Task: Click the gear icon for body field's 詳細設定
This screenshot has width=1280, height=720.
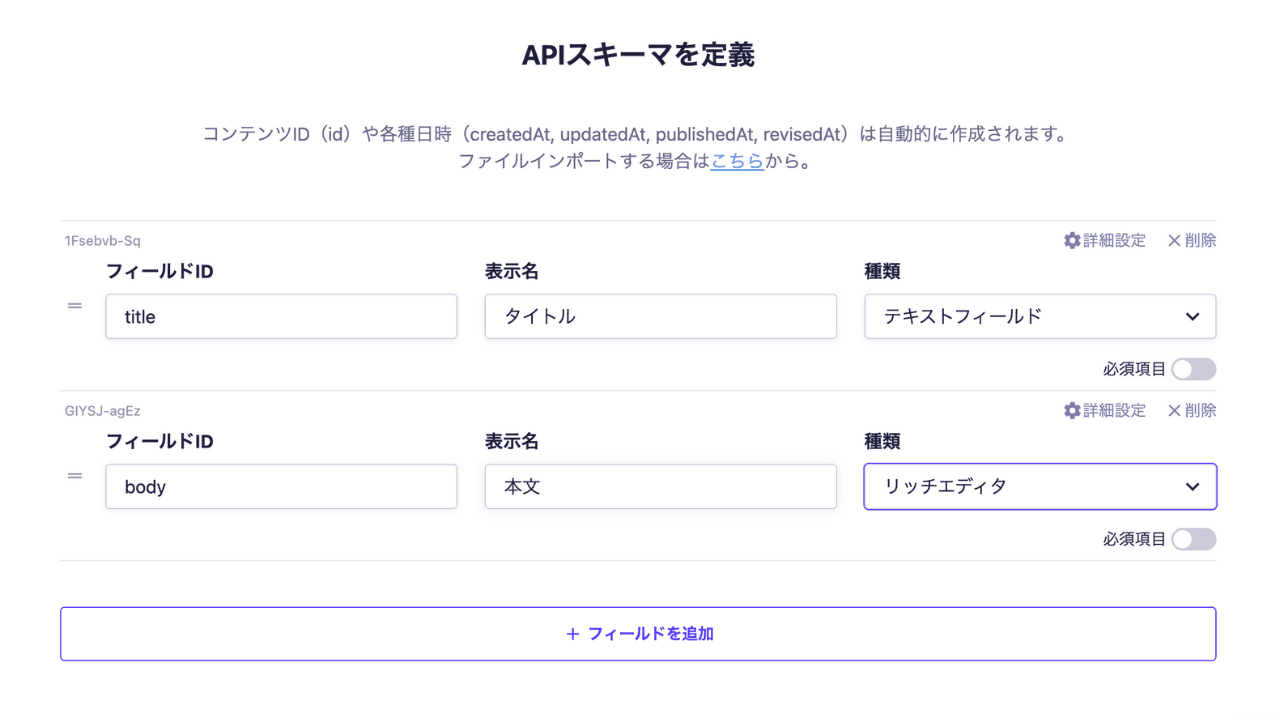Action: click(1072, 411)
